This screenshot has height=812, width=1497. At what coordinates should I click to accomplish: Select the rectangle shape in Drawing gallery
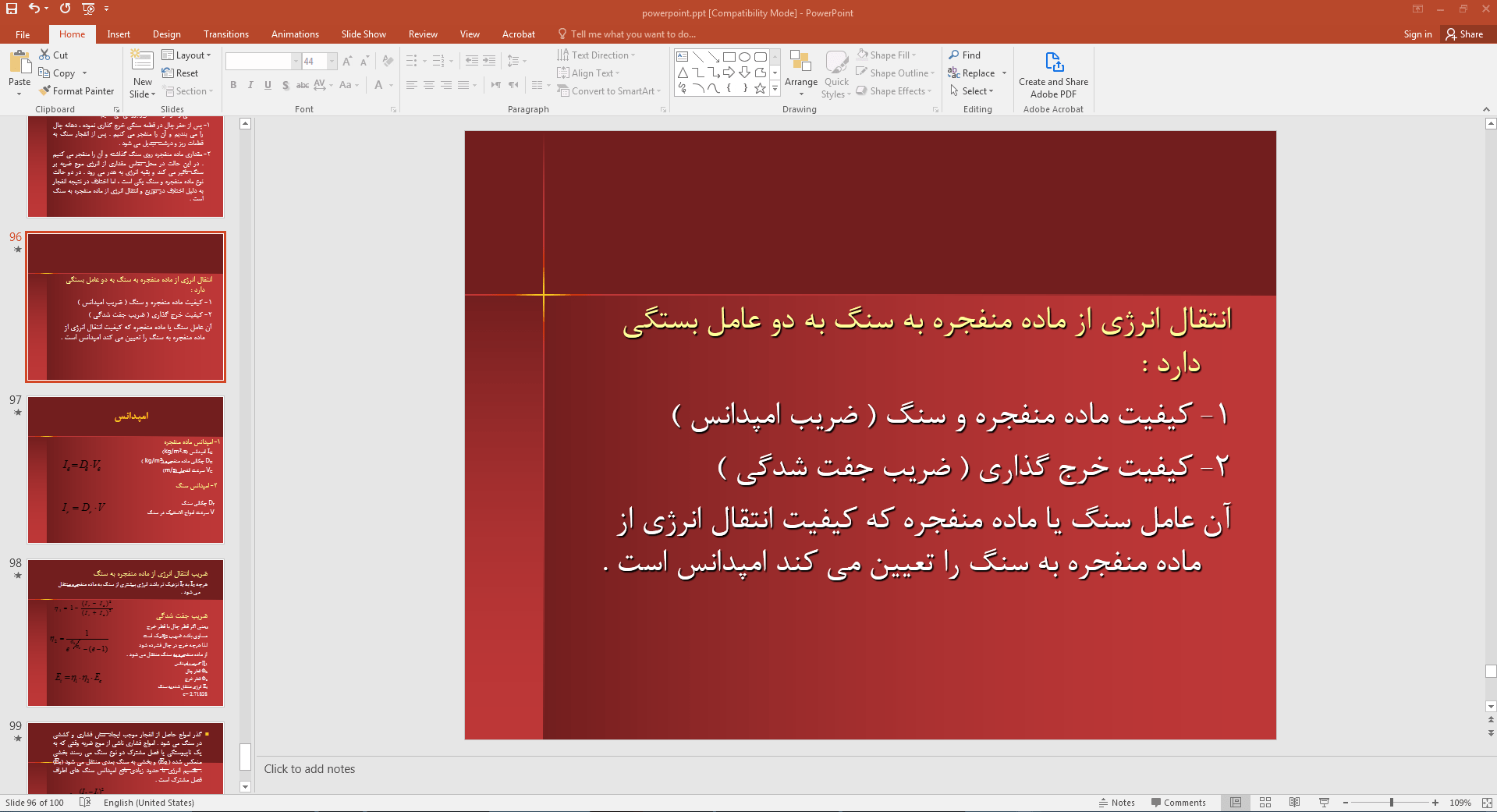point(729,56)
